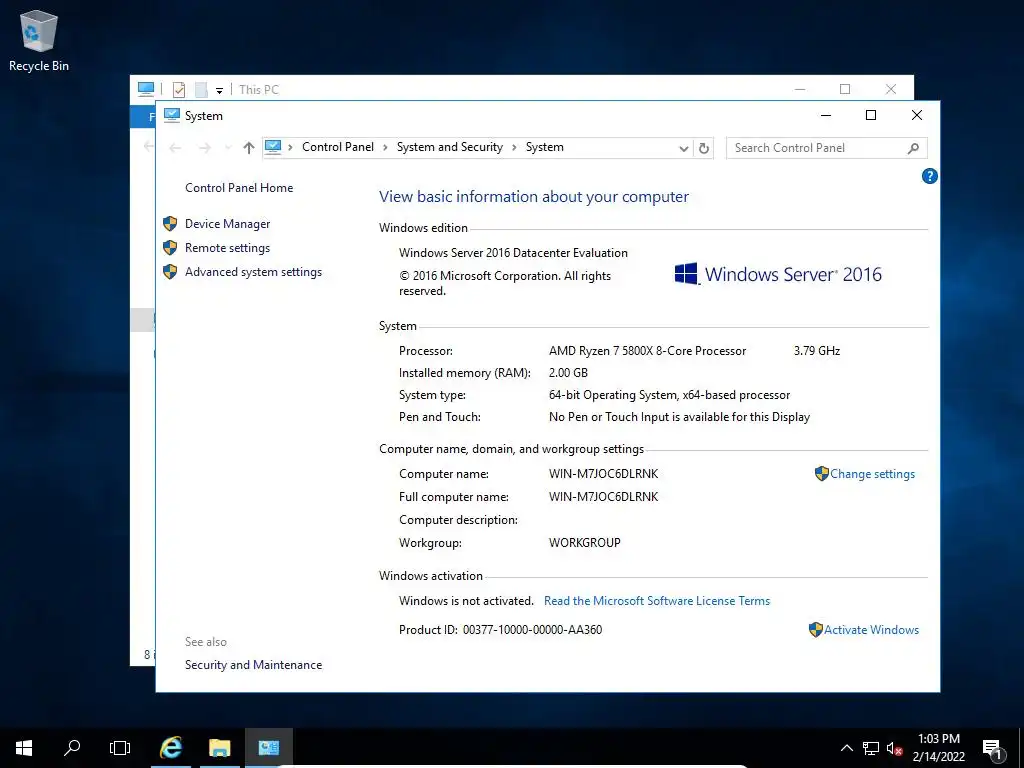Expand the address bar history dropdown
The width and height of the screenshot is (1024, 768).
[683, 148]
